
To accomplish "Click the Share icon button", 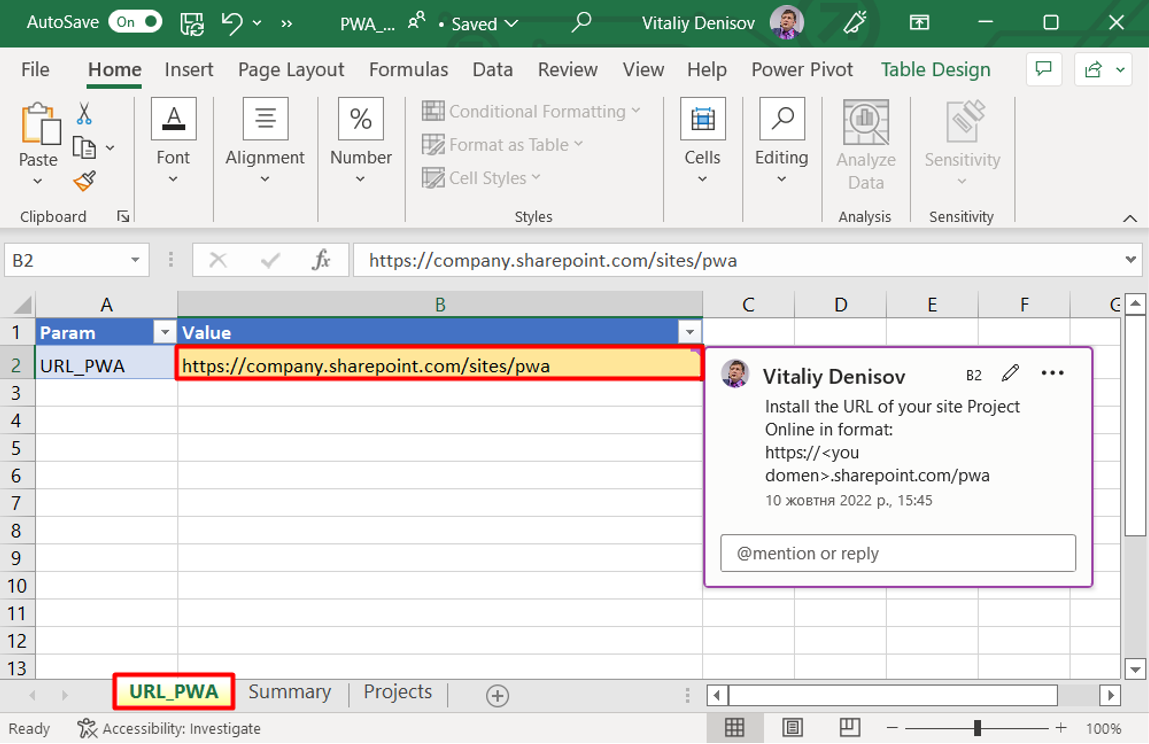I will [1093, 70].
